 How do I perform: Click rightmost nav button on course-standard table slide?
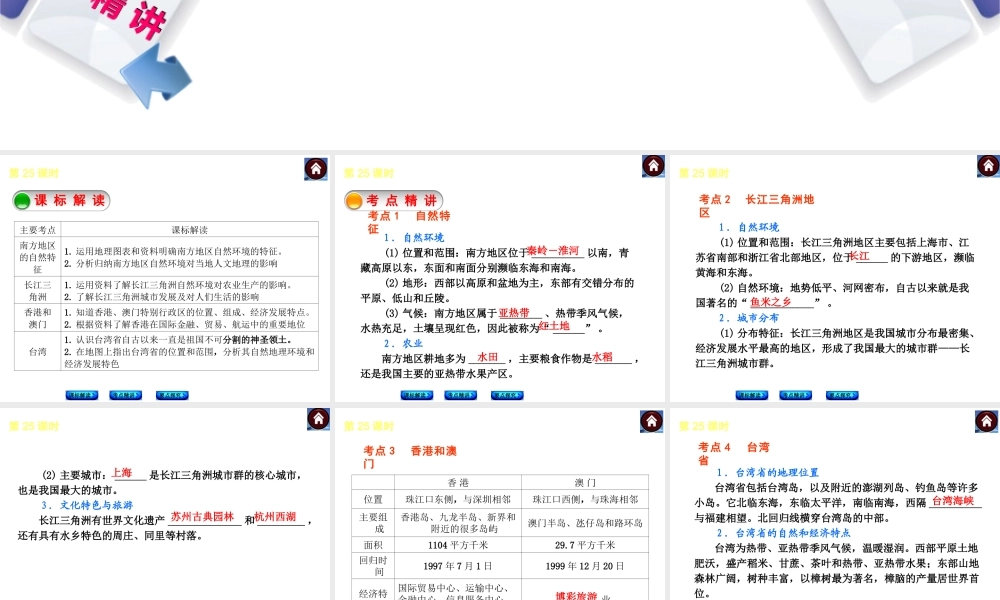coord(172,395)
